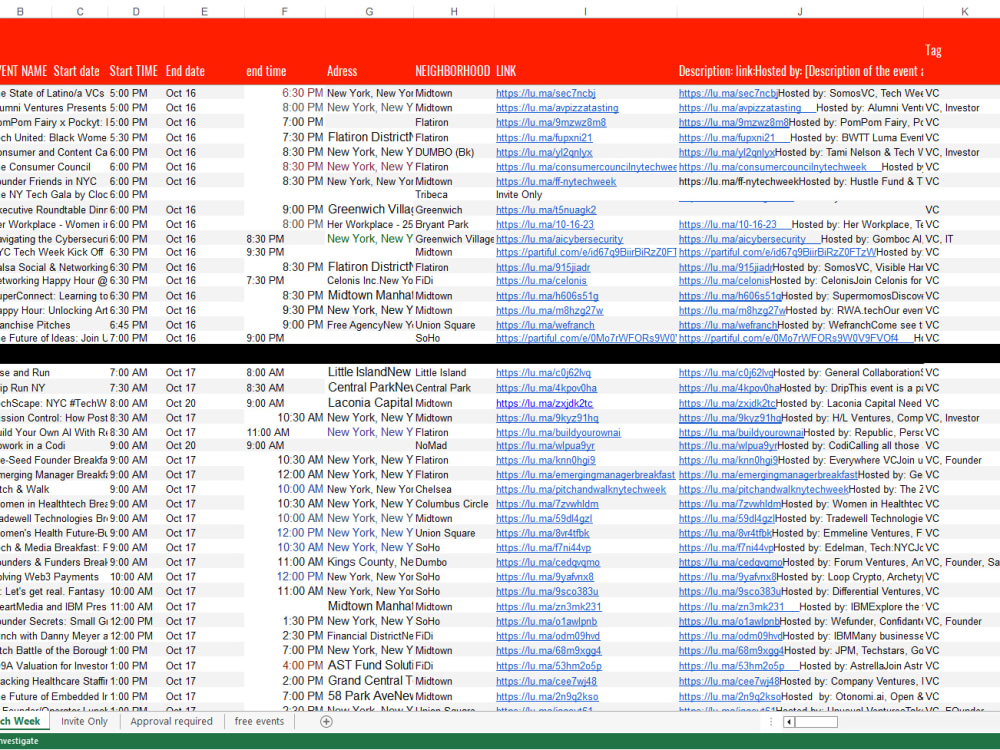Open link https://lu.ma/aicybersecurity in LINK column

point(559,239)
